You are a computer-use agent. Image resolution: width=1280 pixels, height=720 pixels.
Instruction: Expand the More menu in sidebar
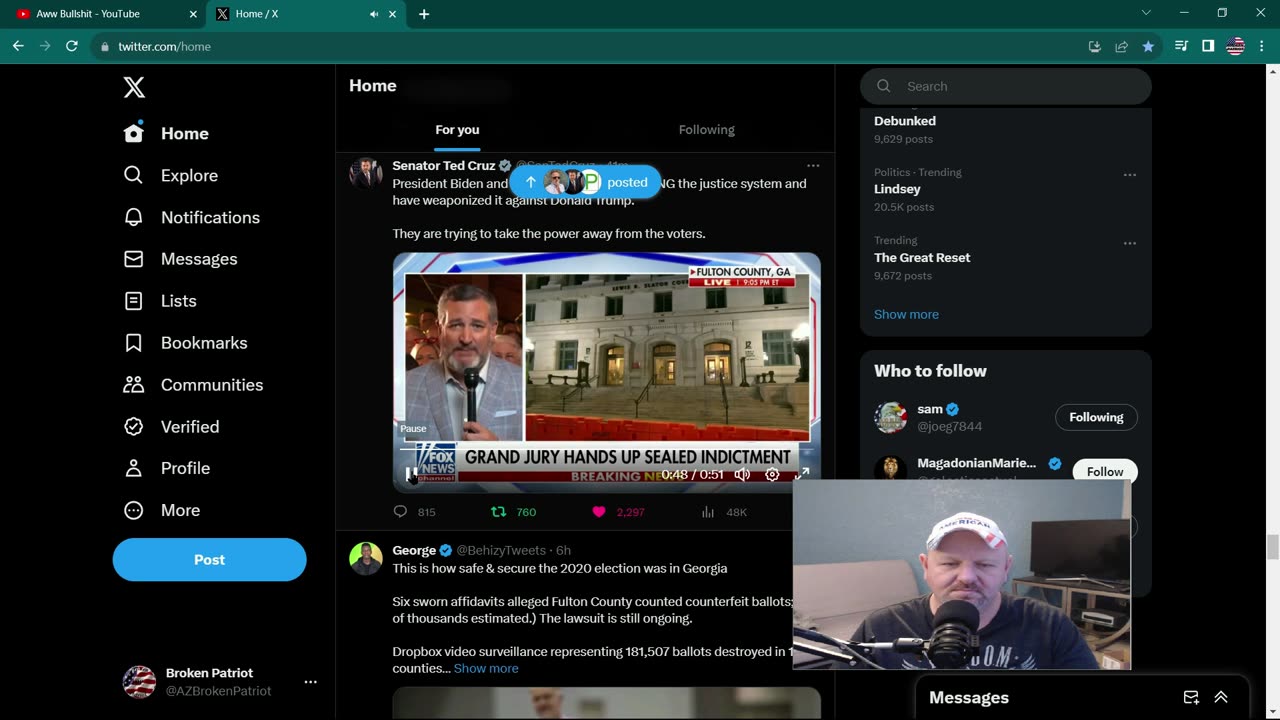click(161, 510)
